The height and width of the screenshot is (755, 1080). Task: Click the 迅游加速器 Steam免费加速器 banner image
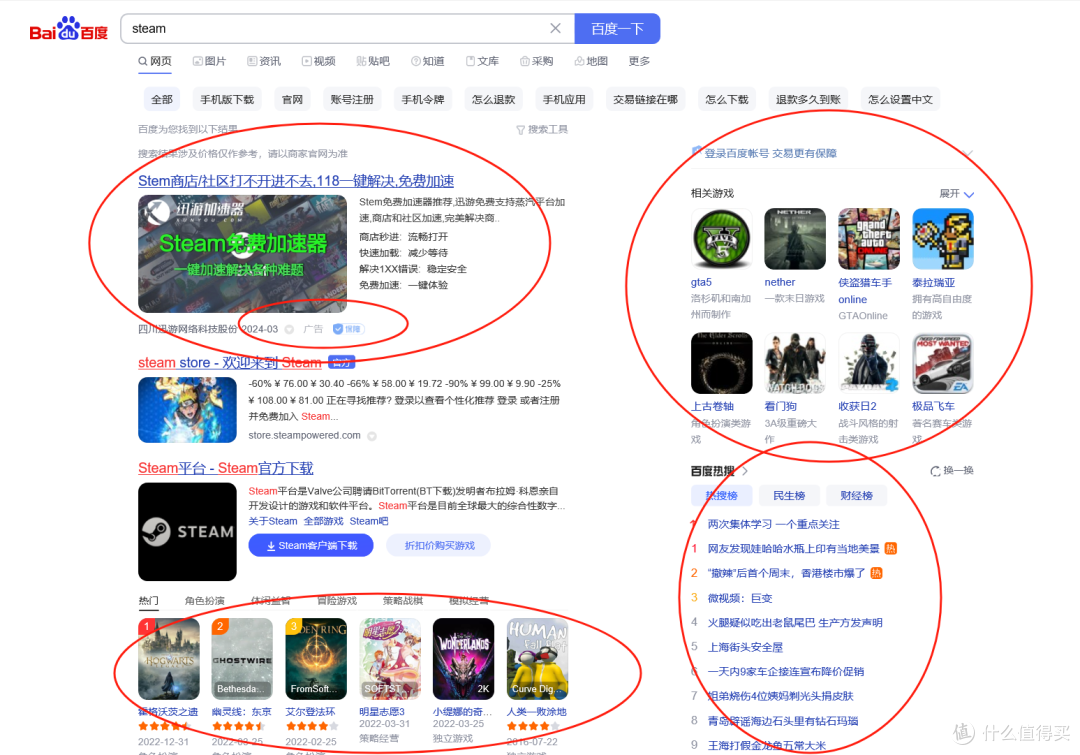click(x=242, y=254)
